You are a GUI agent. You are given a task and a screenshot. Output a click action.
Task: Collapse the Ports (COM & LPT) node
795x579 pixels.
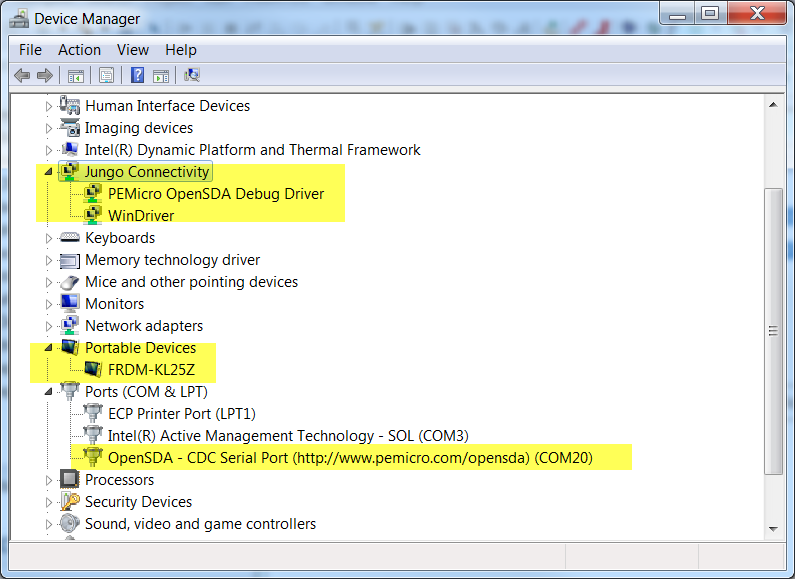49,391
